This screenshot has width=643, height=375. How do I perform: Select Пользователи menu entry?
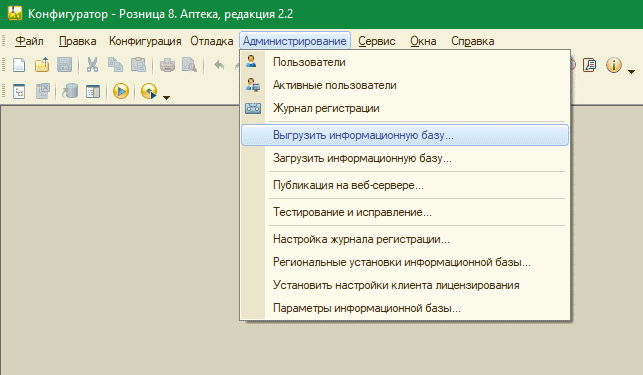pos(405,62)
